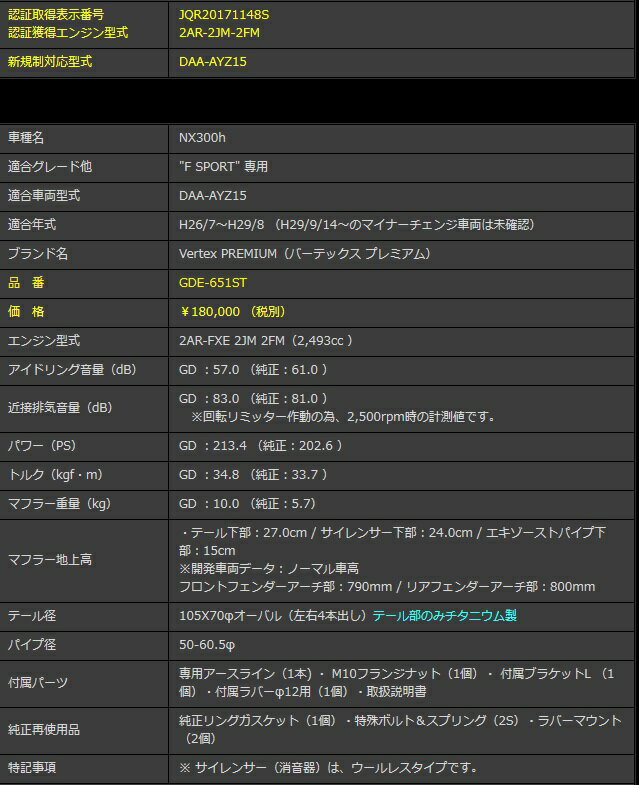Click the cyan テール部のみチタニウム製 text
The width and height of the screenshot is (639, 785).
[444, 616]
